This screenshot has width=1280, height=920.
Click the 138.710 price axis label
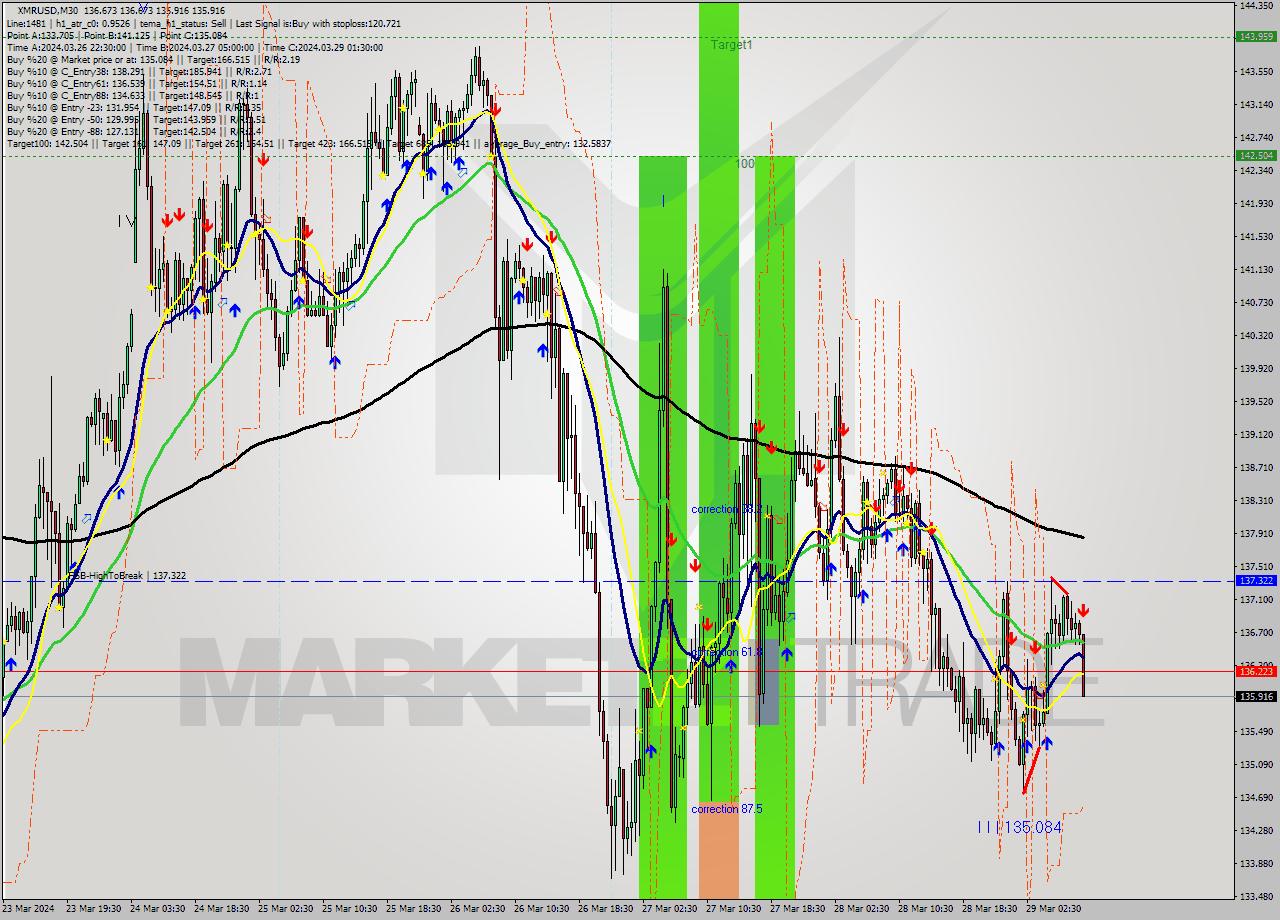(x=1256, y=467)
